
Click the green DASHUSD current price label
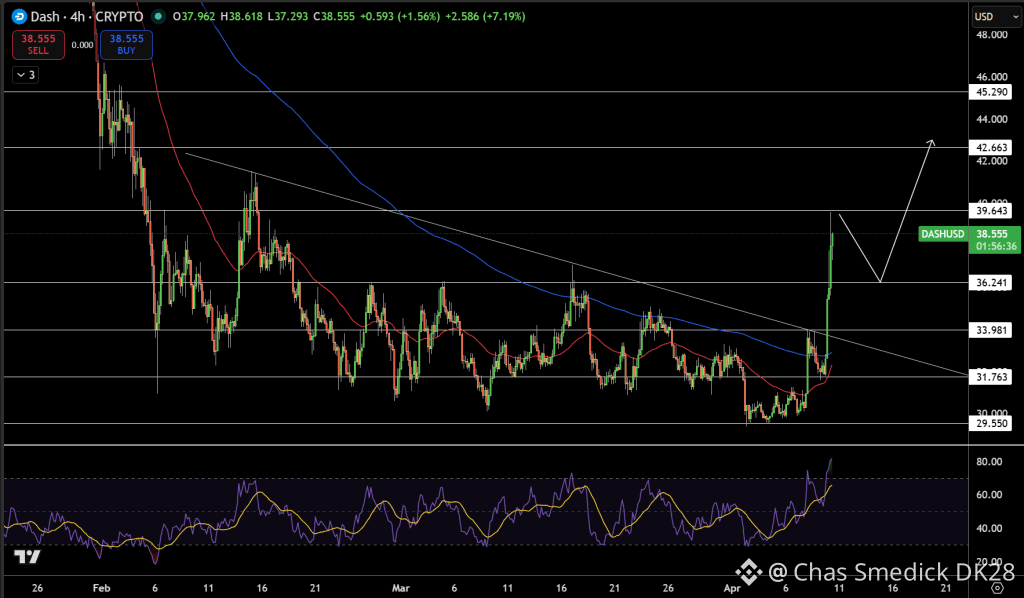pos(942,234)
